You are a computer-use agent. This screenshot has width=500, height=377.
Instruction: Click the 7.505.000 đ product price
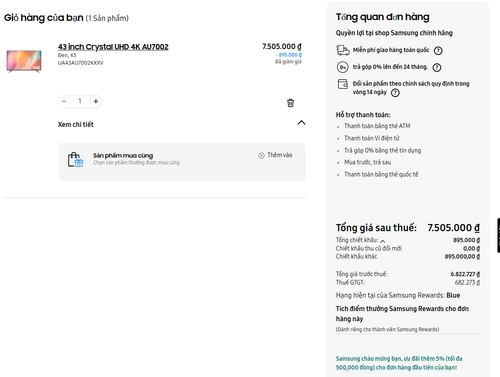(x=282, y=46)
